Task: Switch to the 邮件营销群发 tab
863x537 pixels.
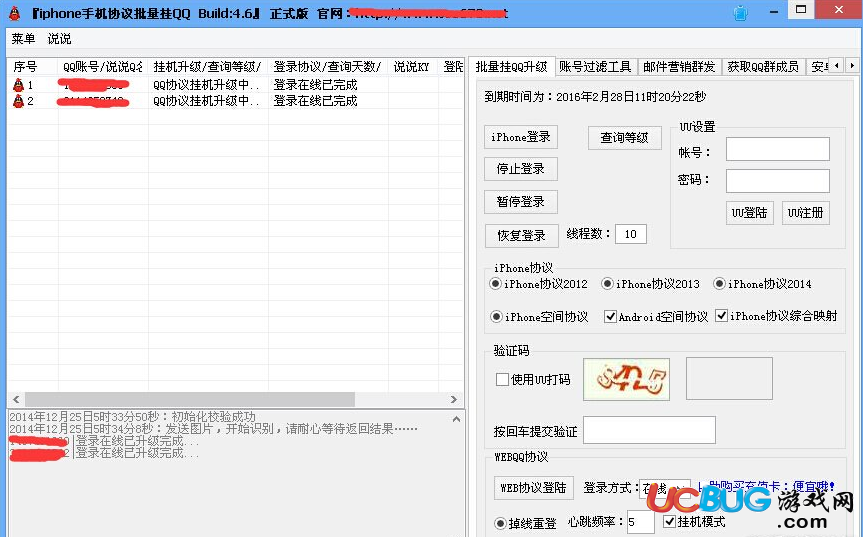Action: point(679,67)
